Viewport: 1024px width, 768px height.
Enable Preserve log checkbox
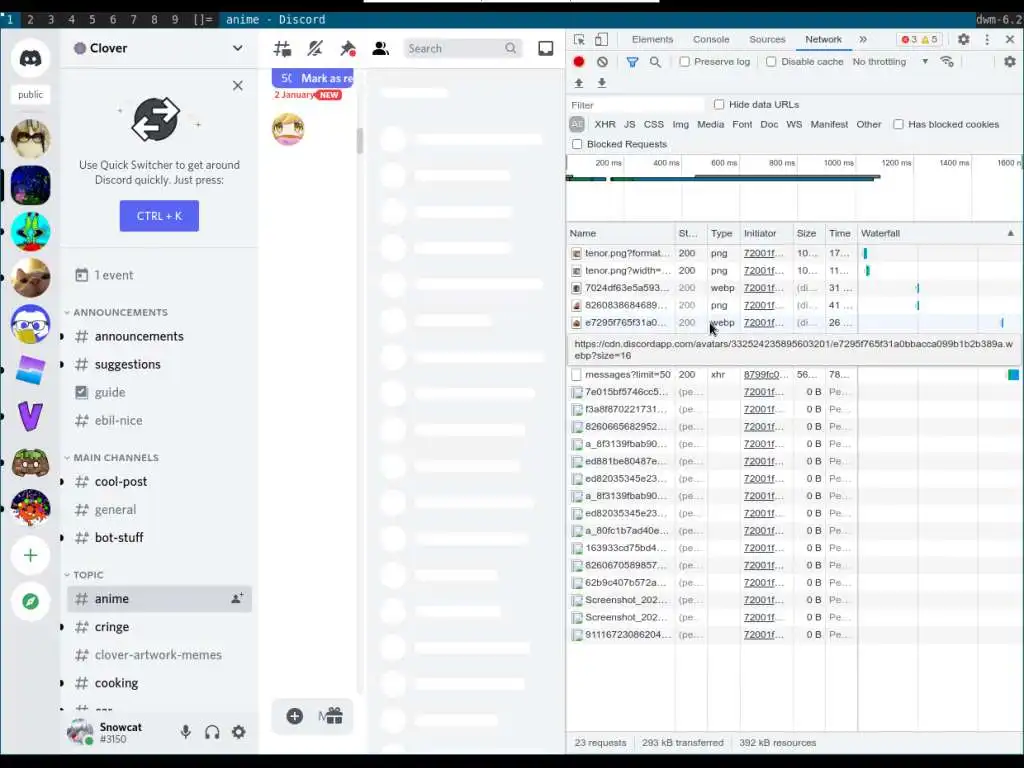pyautogui.click(x=684, y=61)
